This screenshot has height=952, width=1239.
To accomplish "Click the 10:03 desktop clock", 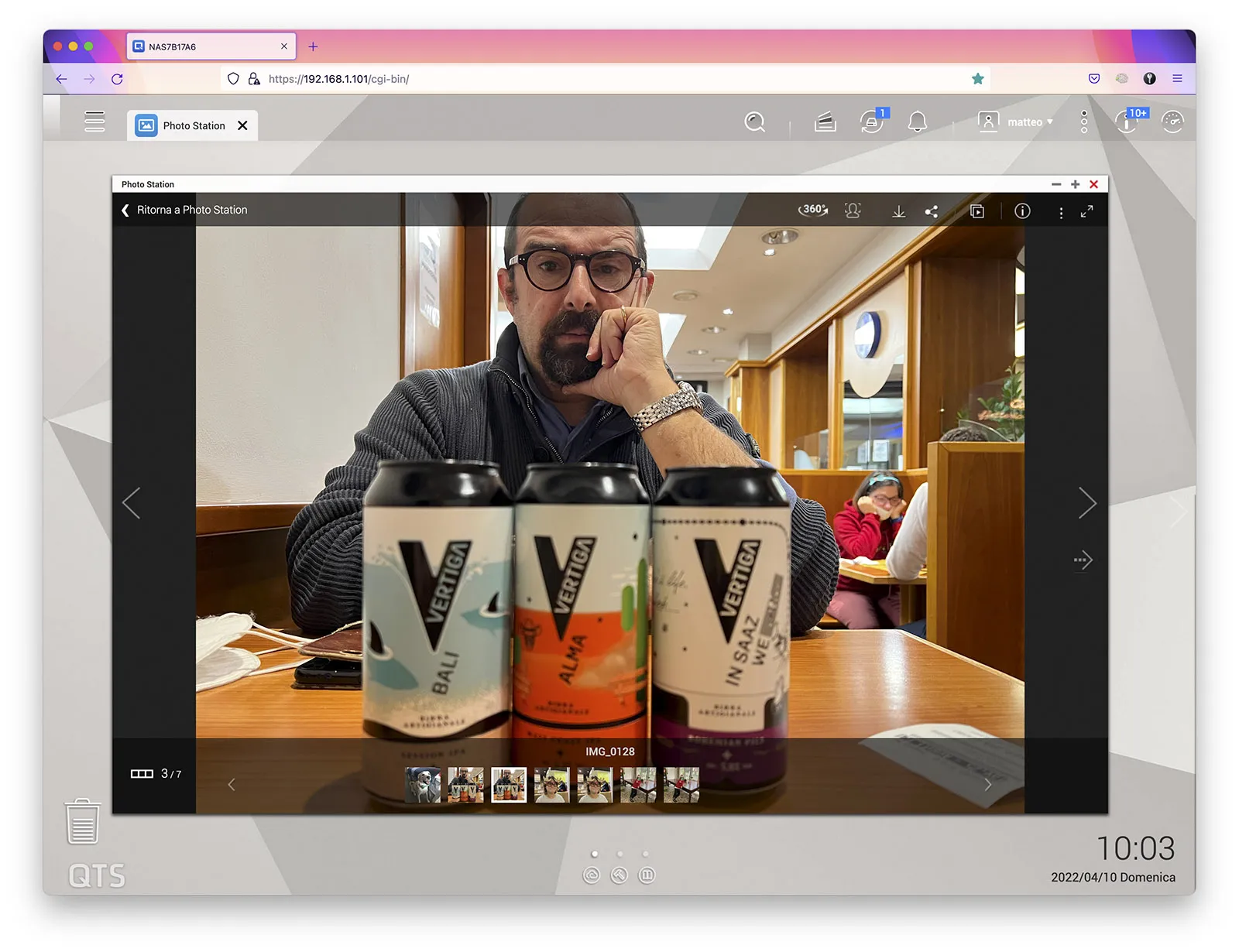I will tap(1136, 848).
